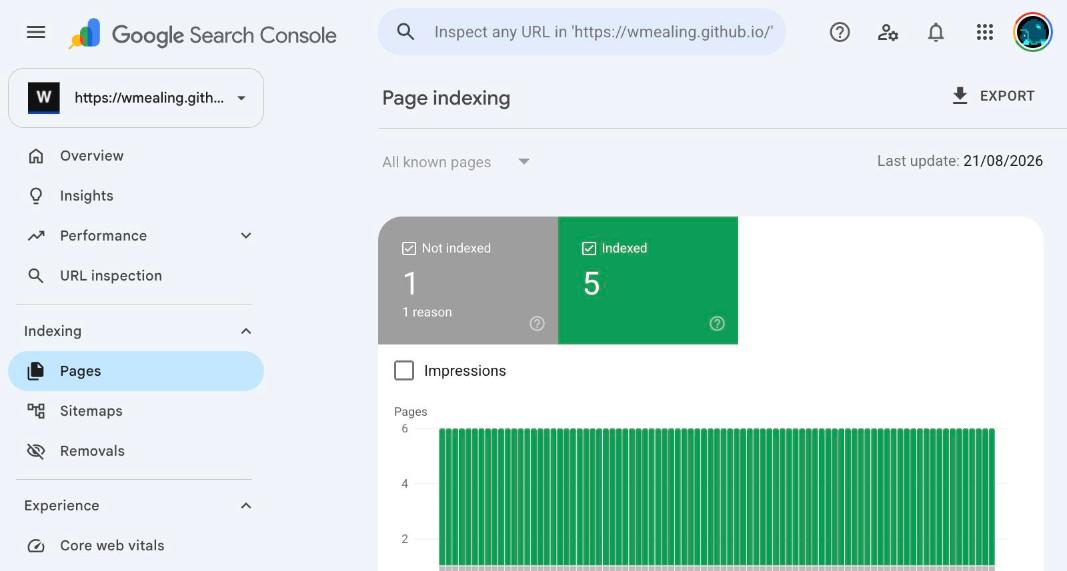The width and height of the screenshot is (1067, 571).
Task: Enable the Impressions checkbox
Action: point(404,371)
